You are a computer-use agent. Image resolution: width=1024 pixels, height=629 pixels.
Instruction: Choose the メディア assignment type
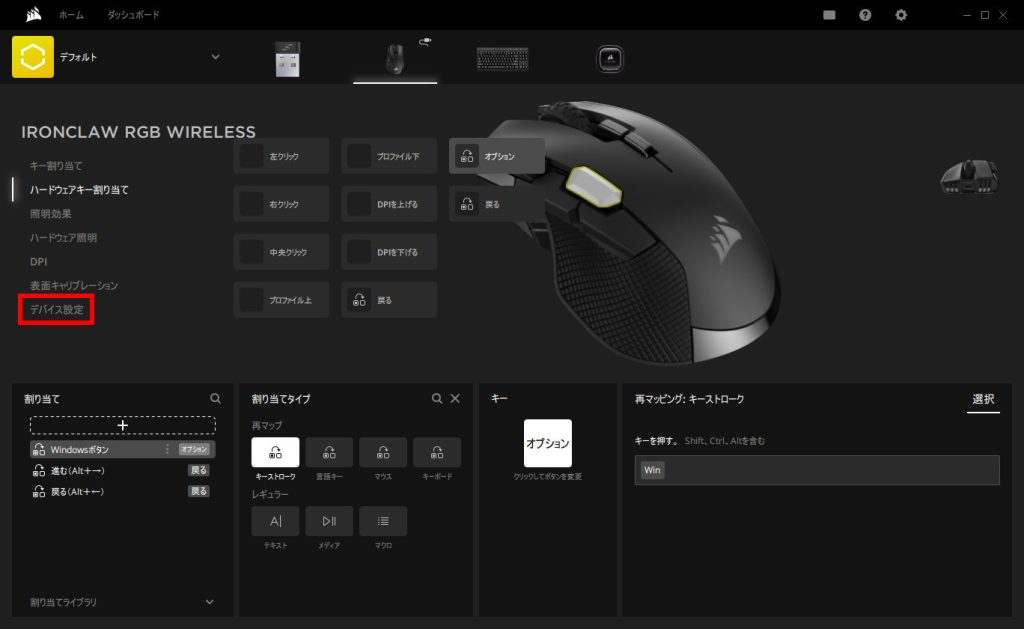(x=329, y=521)
